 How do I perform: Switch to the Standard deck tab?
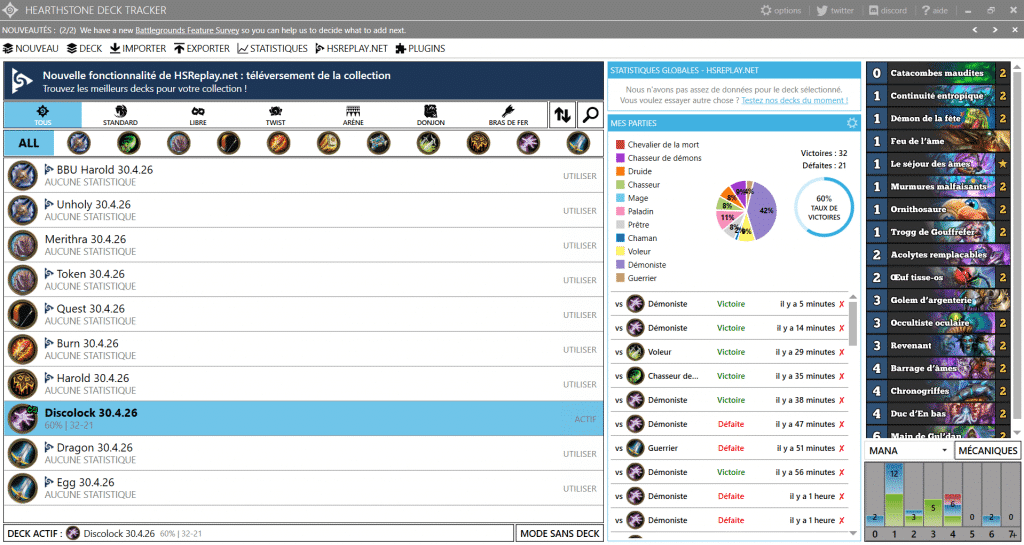120,115
